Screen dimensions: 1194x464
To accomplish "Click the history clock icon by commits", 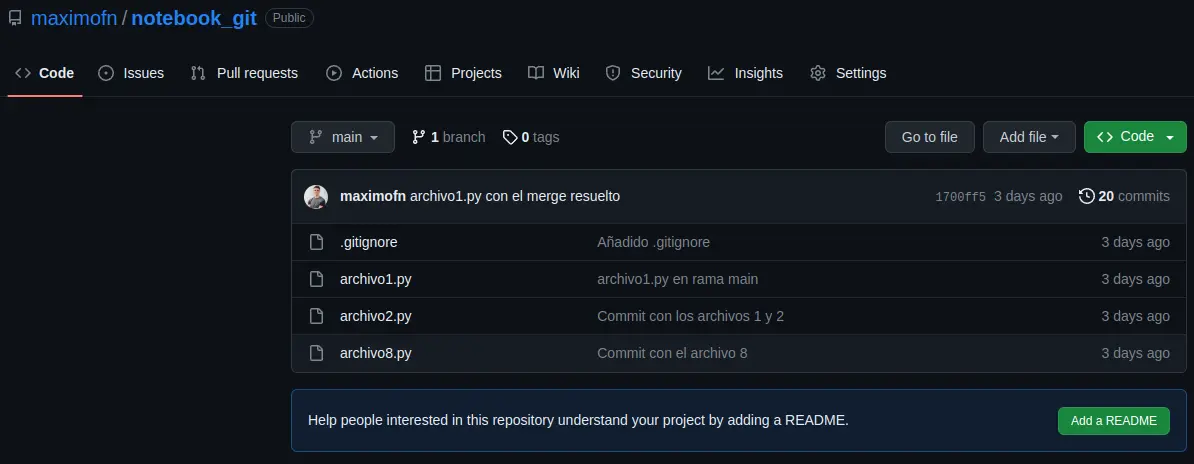I will pos(1087,197).
